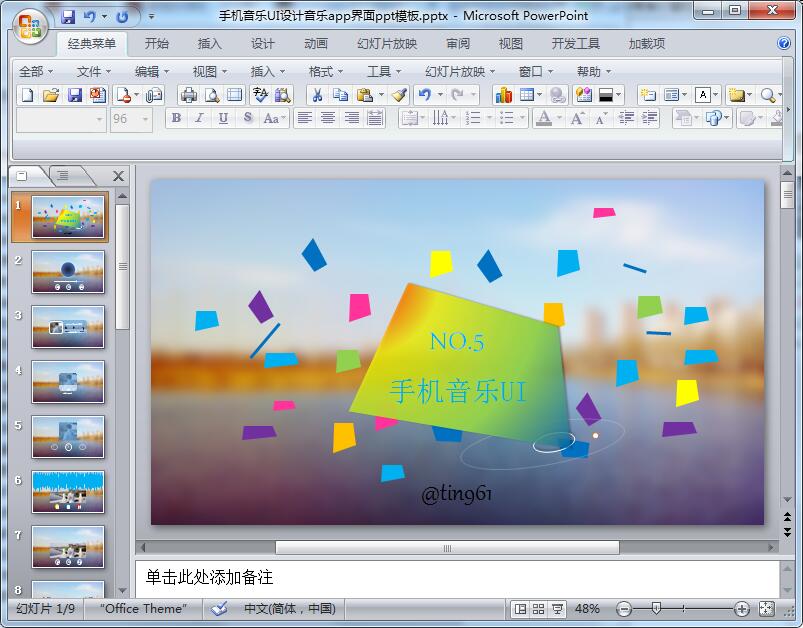
Task: Click the horizontal scrollbar thumb
Action: pos(447,548)
